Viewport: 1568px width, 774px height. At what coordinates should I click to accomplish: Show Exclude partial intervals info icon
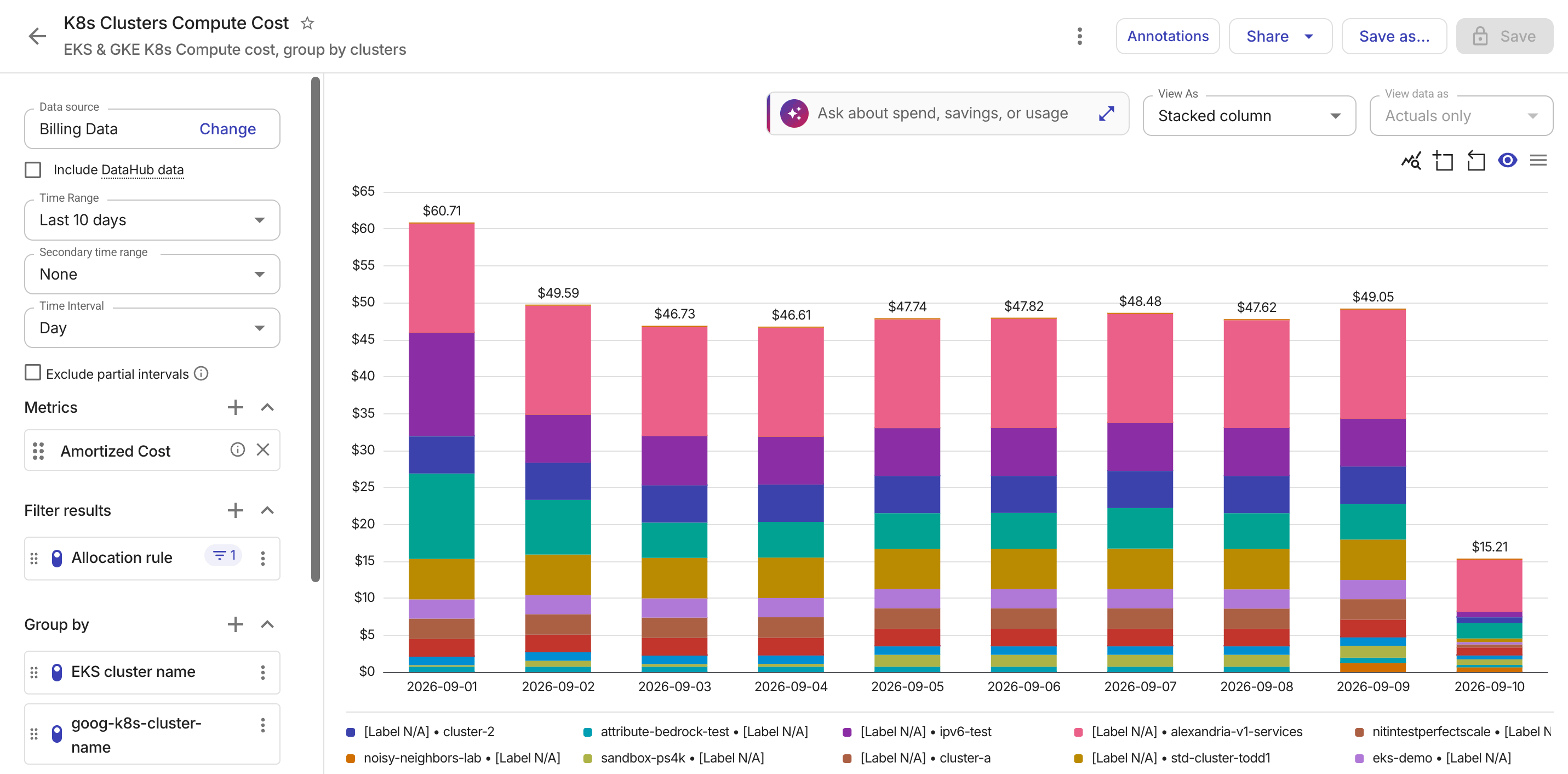pyautogui.click(x=201, y=373)
